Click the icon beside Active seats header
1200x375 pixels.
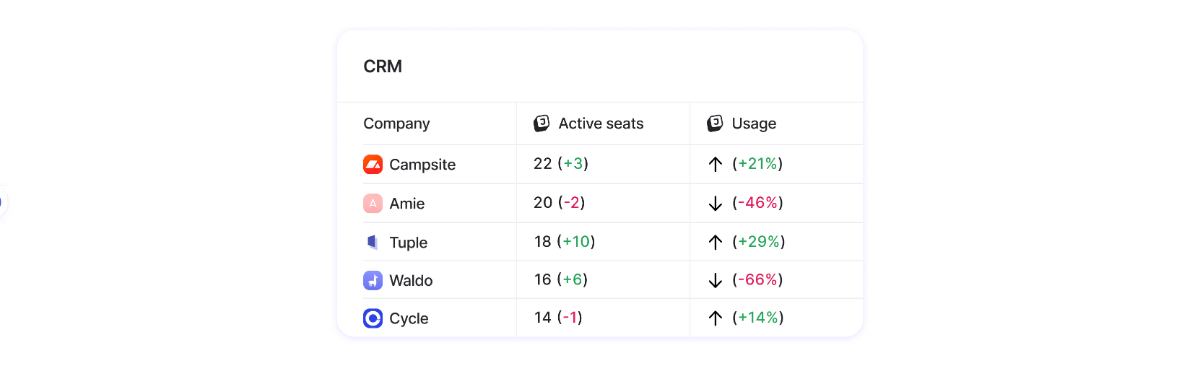click(x=541, y=124)
